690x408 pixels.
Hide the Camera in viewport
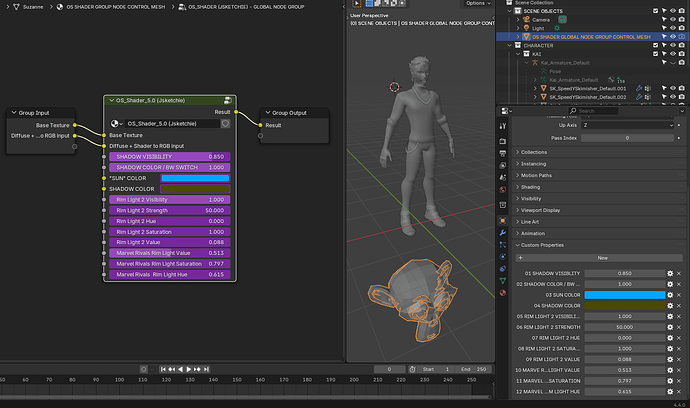point(673,19)
